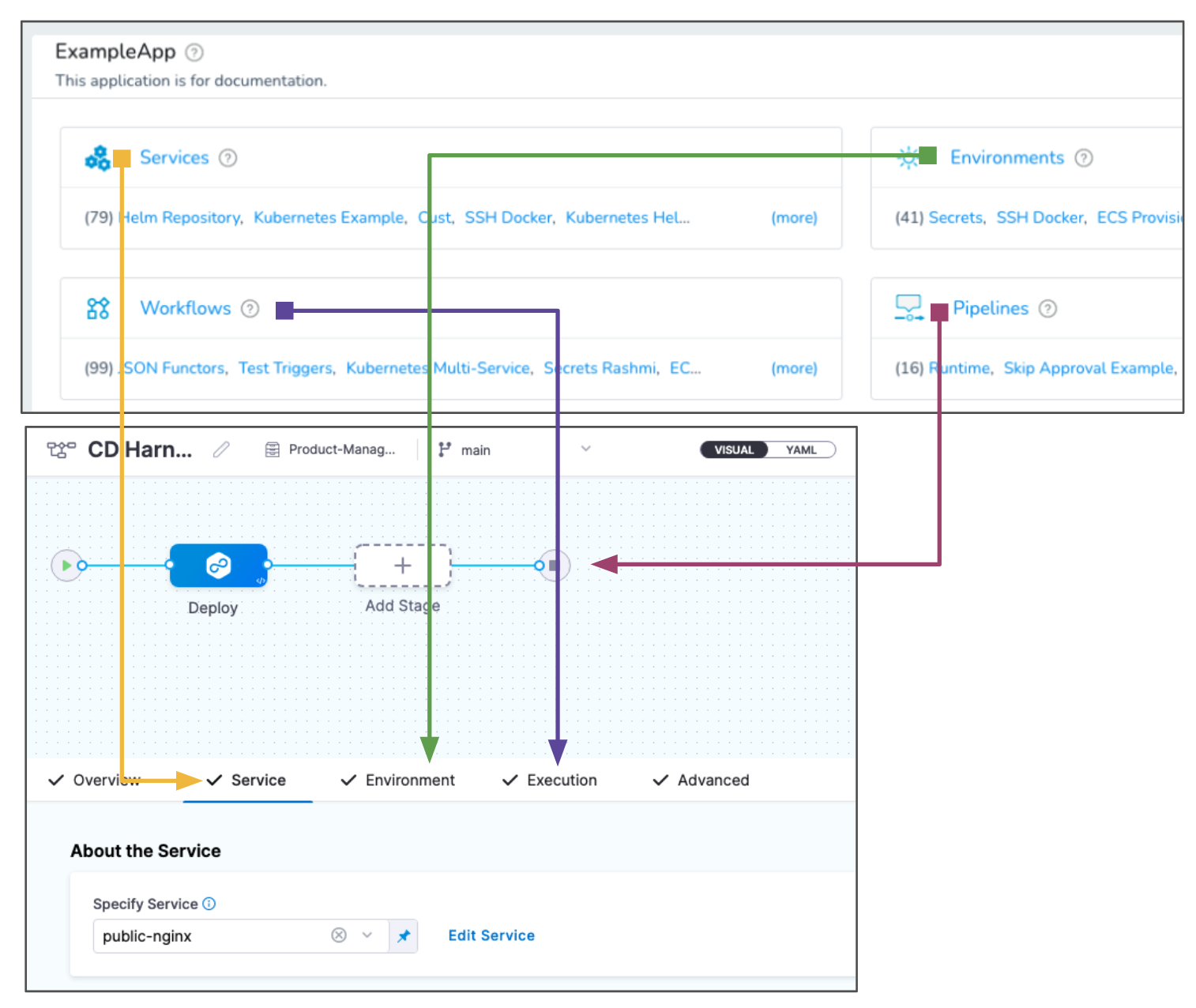Click the Product-Manag repository icon
Screen dimensions: 1196x1008
(x=272, y=449)
